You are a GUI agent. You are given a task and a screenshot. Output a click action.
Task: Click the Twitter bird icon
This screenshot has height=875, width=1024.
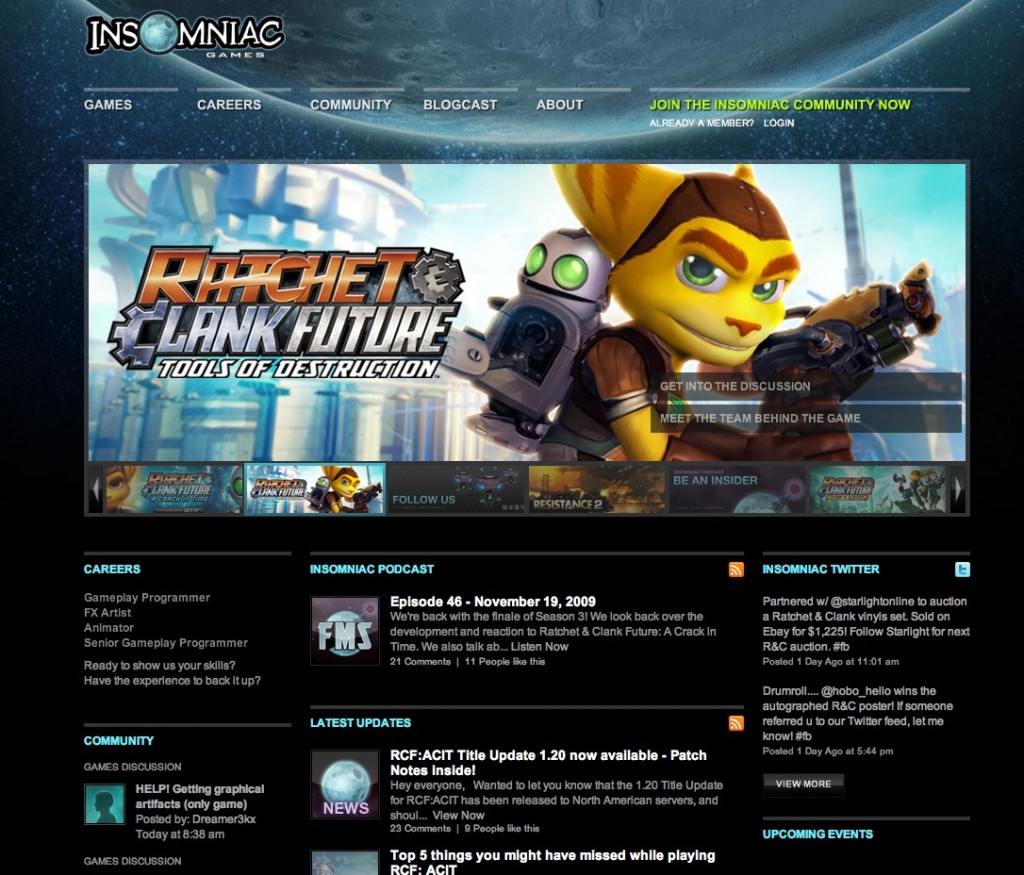(x=962, y=569)
